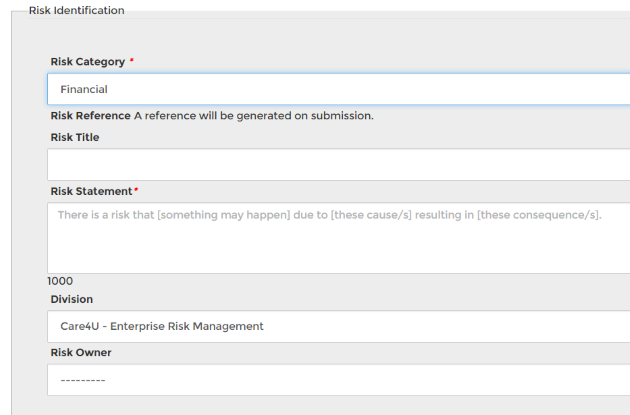Screen dimensions: 630x415
Task: Click the dashed placeholder in Risk Owner
Action: 83,380
